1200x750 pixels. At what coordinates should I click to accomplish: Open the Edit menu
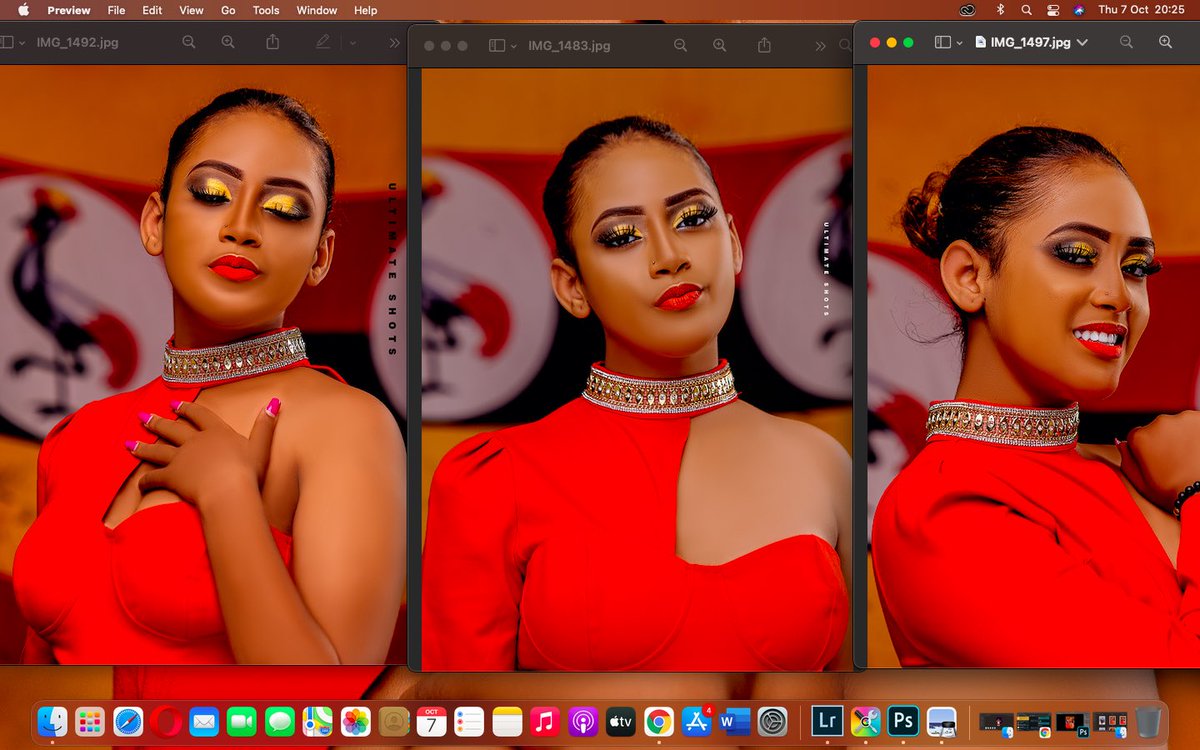coord(152,10)
